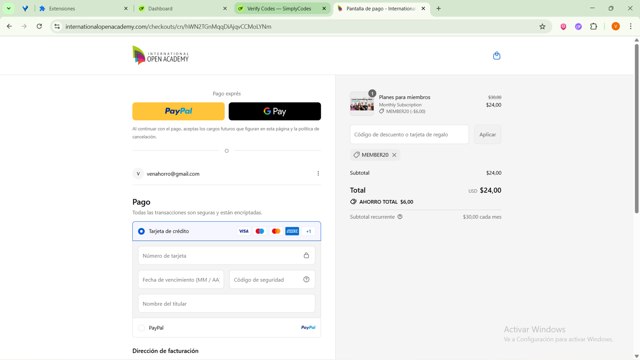
Task: Click the AHORRO TOTAL tag icon
Action: pyautogui.click(x=353, y=202)
